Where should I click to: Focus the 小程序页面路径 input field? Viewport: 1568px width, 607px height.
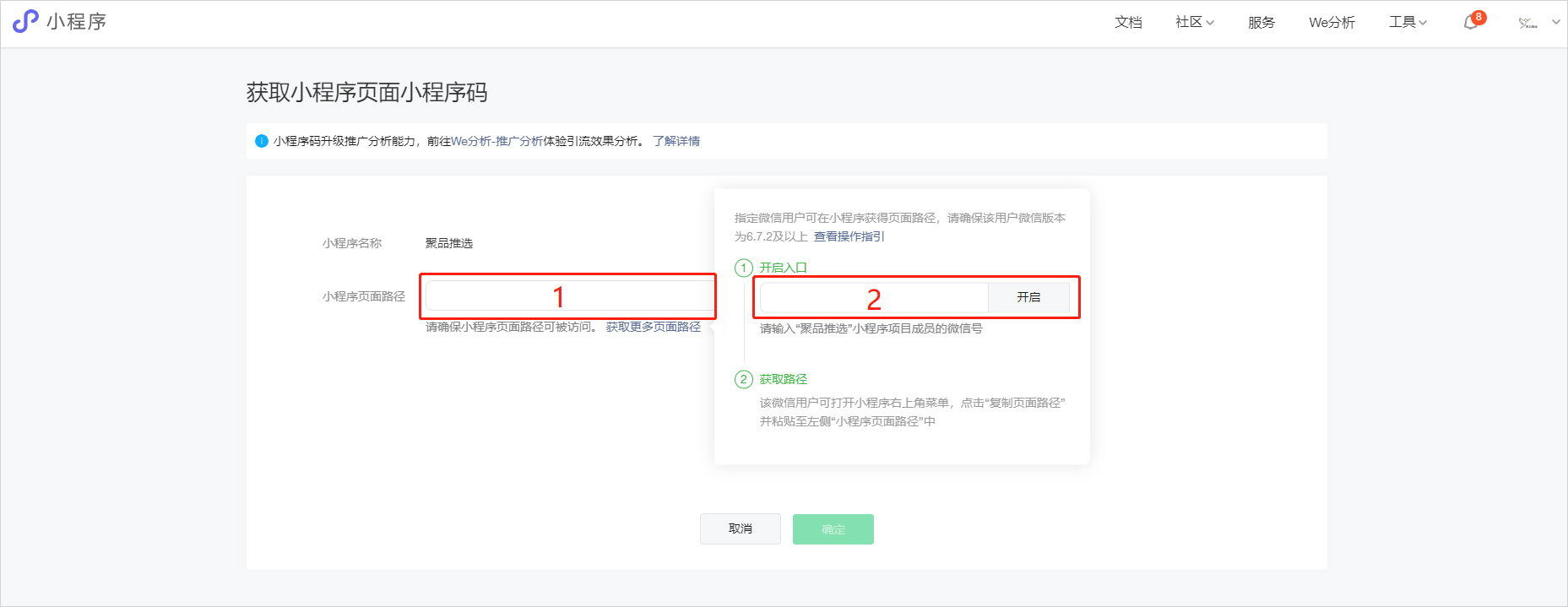(x=569, y=296)
